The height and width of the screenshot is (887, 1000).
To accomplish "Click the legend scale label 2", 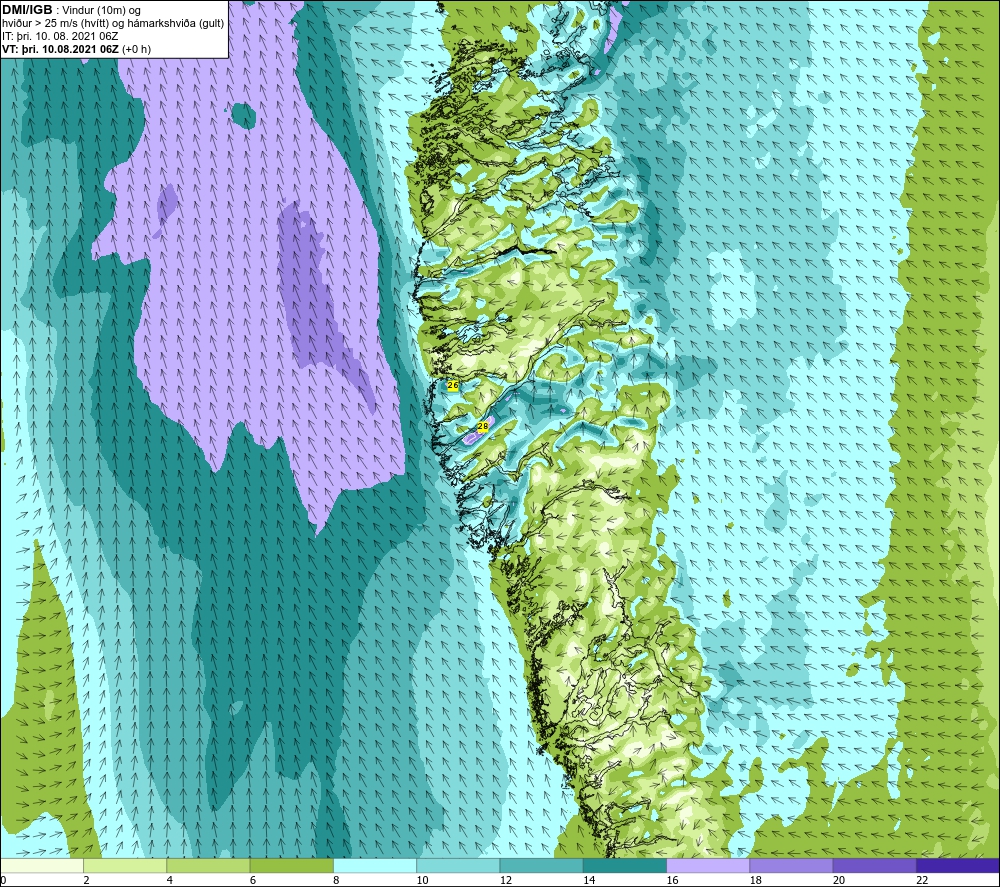I will pyautogui.click(x=86, y=880).
